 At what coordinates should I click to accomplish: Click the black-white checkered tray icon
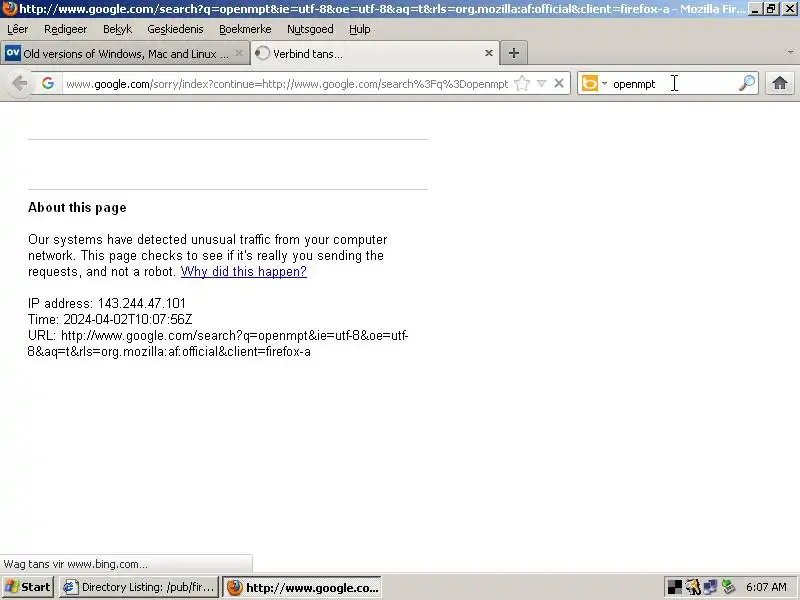point(674,587)
